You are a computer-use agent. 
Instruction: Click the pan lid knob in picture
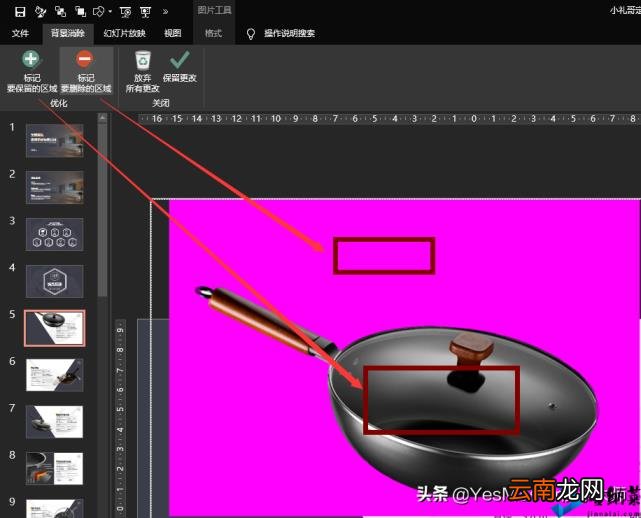(x=471, y=349)
